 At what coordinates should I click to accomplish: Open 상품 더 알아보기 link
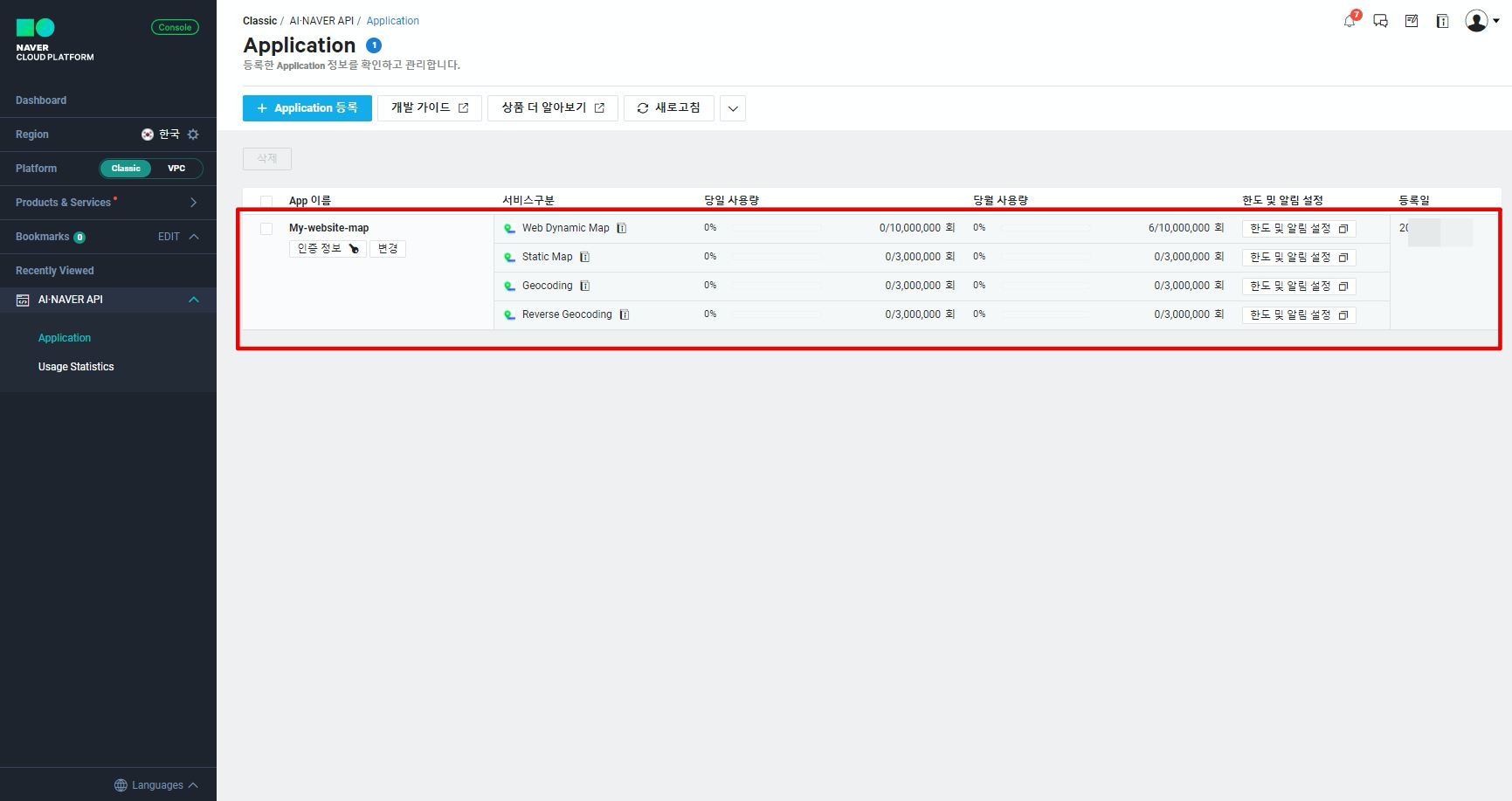[x=553, y=108]
